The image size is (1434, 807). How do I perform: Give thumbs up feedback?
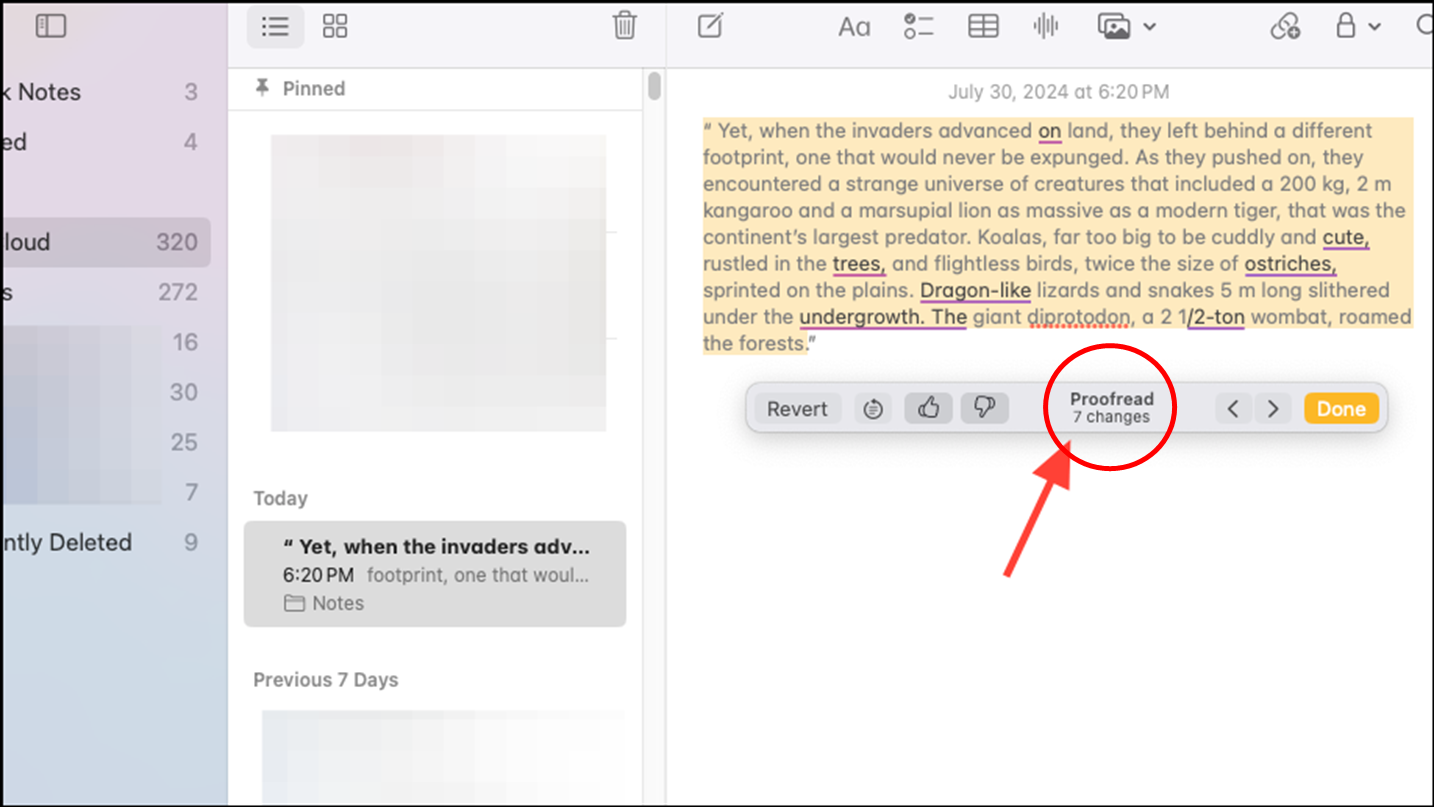point(929,408)
